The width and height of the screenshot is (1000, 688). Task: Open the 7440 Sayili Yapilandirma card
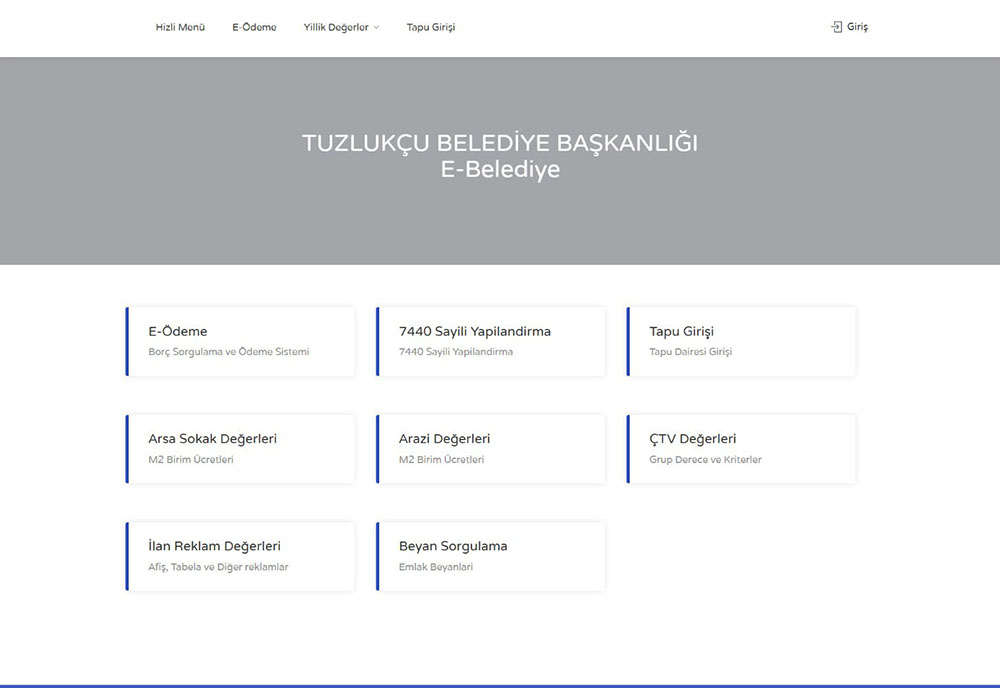(490, 341)
